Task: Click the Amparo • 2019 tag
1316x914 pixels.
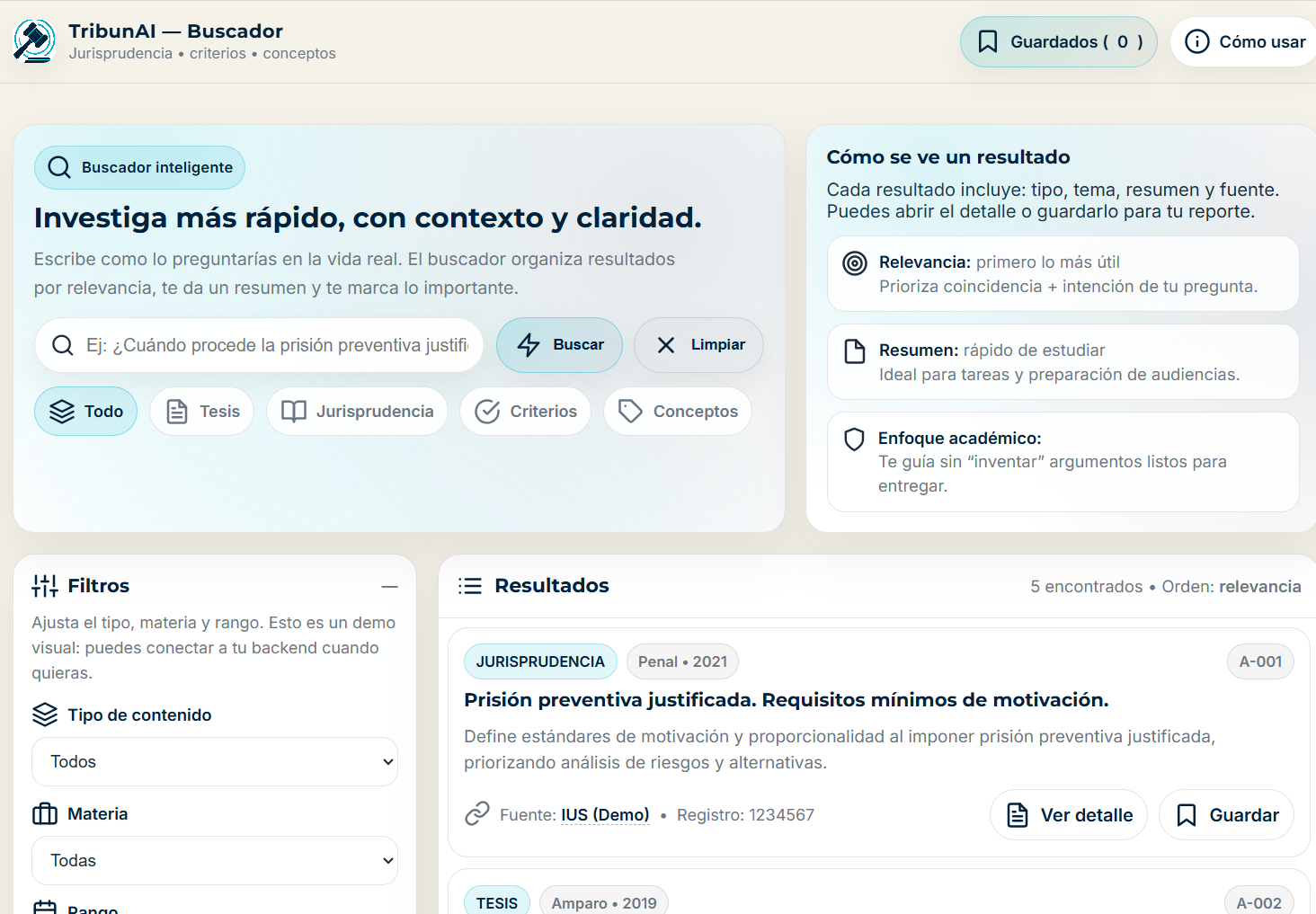Action: [x=604, y=901]
